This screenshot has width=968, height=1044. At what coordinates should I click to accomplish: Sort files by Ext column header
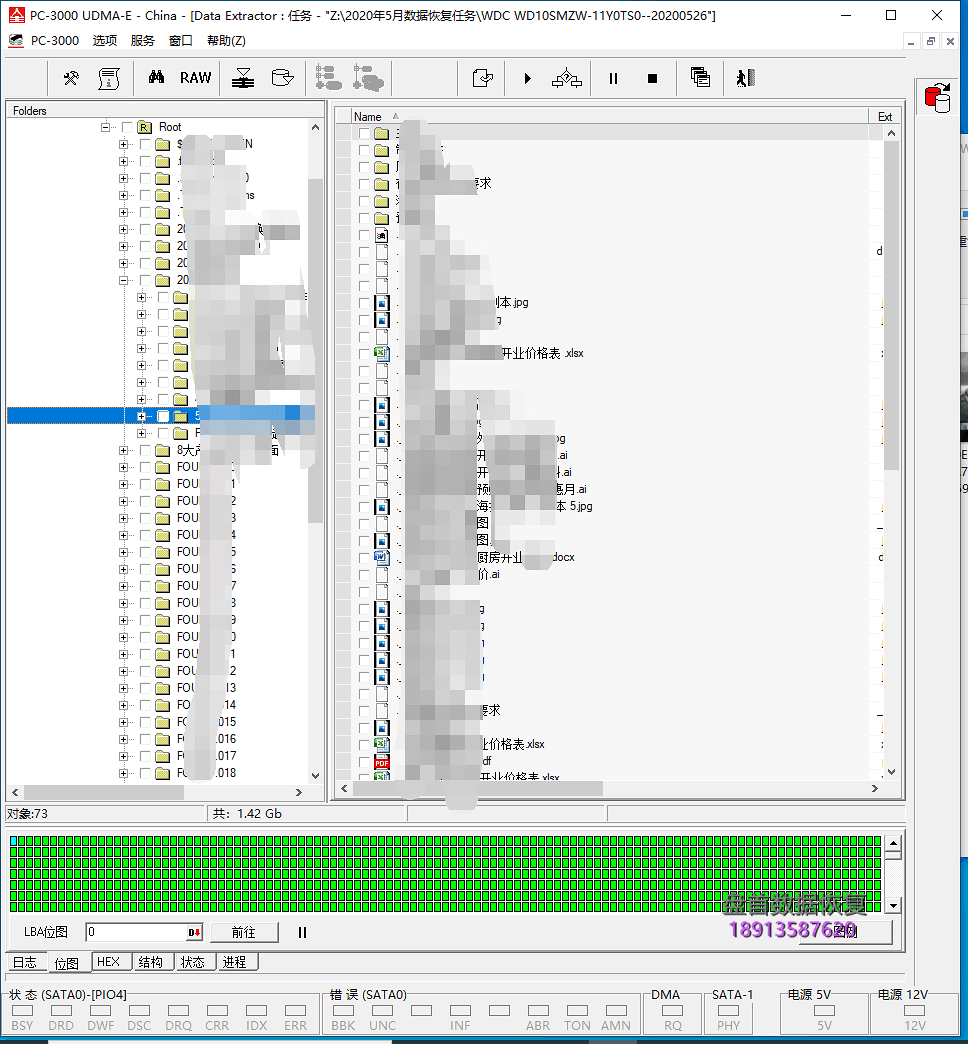[x=885, y=117]
